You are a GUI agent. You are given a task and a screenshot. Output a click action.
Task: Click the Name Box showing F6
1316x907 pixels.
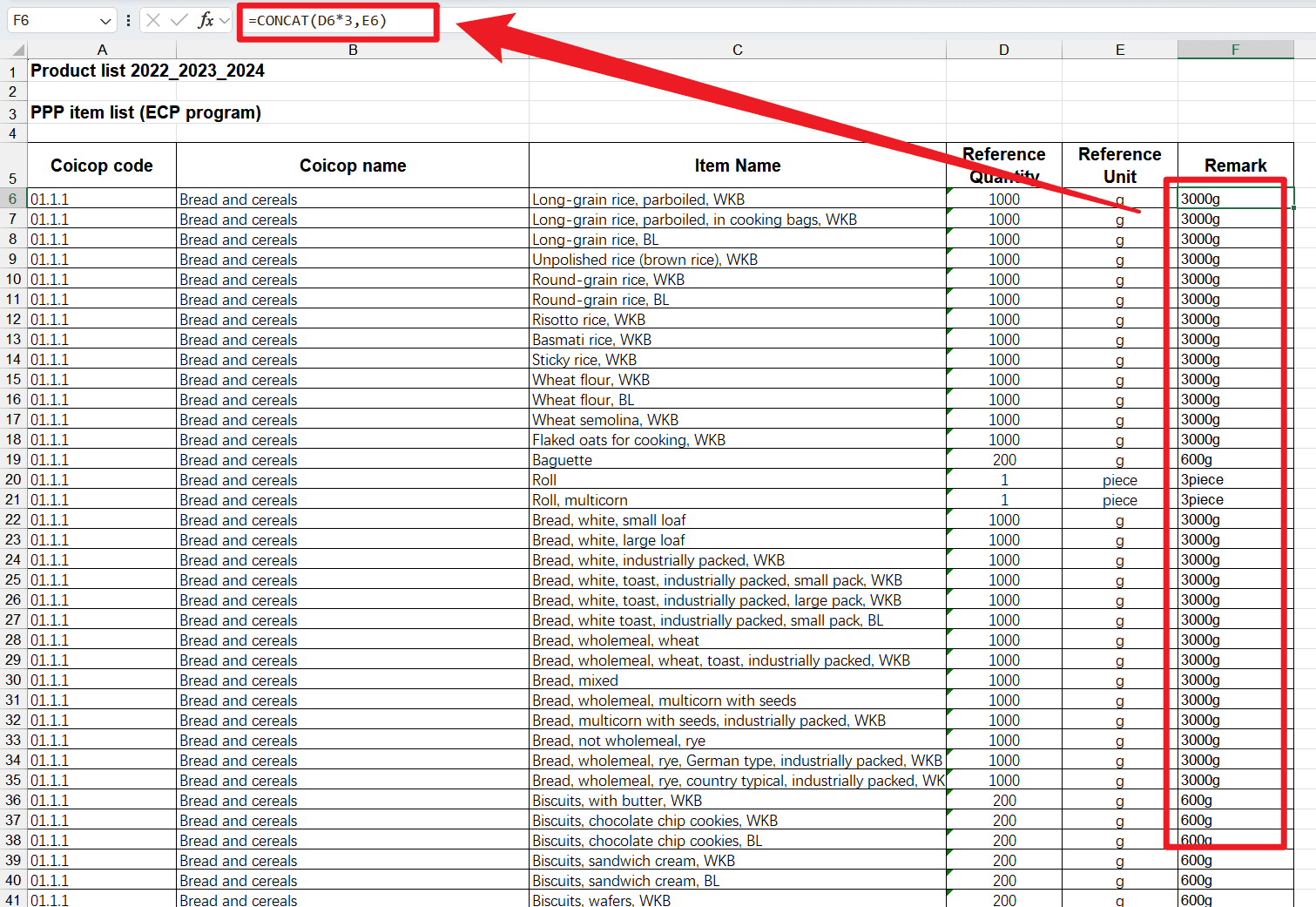click(52, 20)
